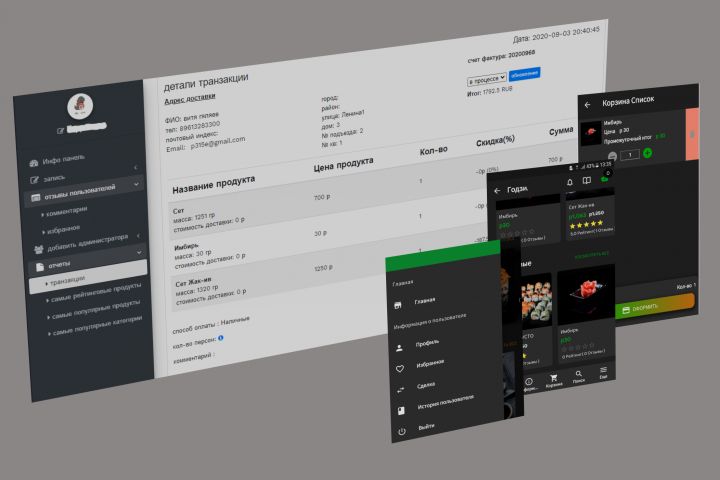Tap the Корзина tab in bottom bar
Viewport: 720px width, 480px height.
tap(554, 380)
